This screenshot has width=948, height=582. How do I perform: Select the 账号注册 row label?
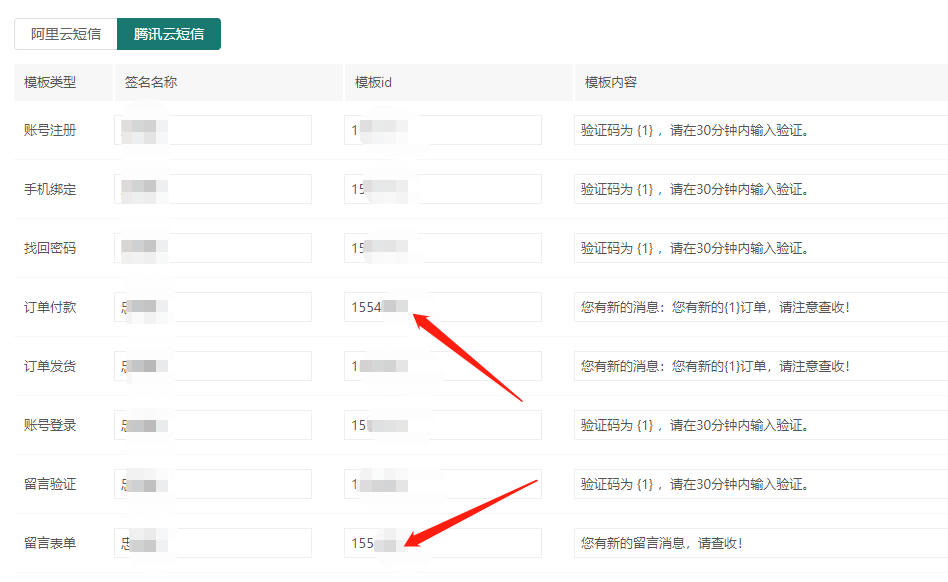[50, 130]
